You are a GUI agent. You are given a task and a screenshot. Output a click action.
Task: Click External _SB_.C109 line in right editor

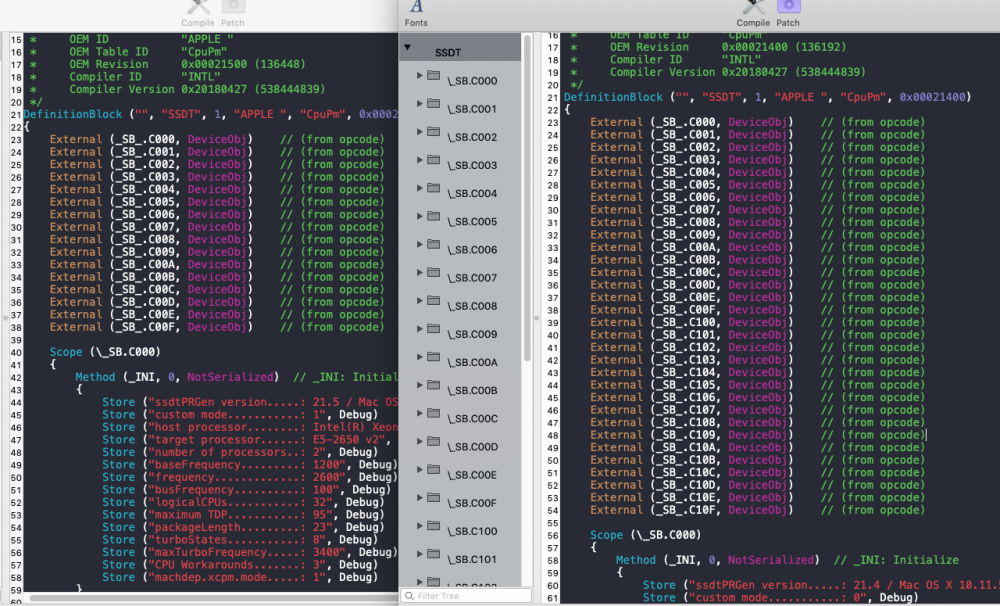[x=758, y=435]
